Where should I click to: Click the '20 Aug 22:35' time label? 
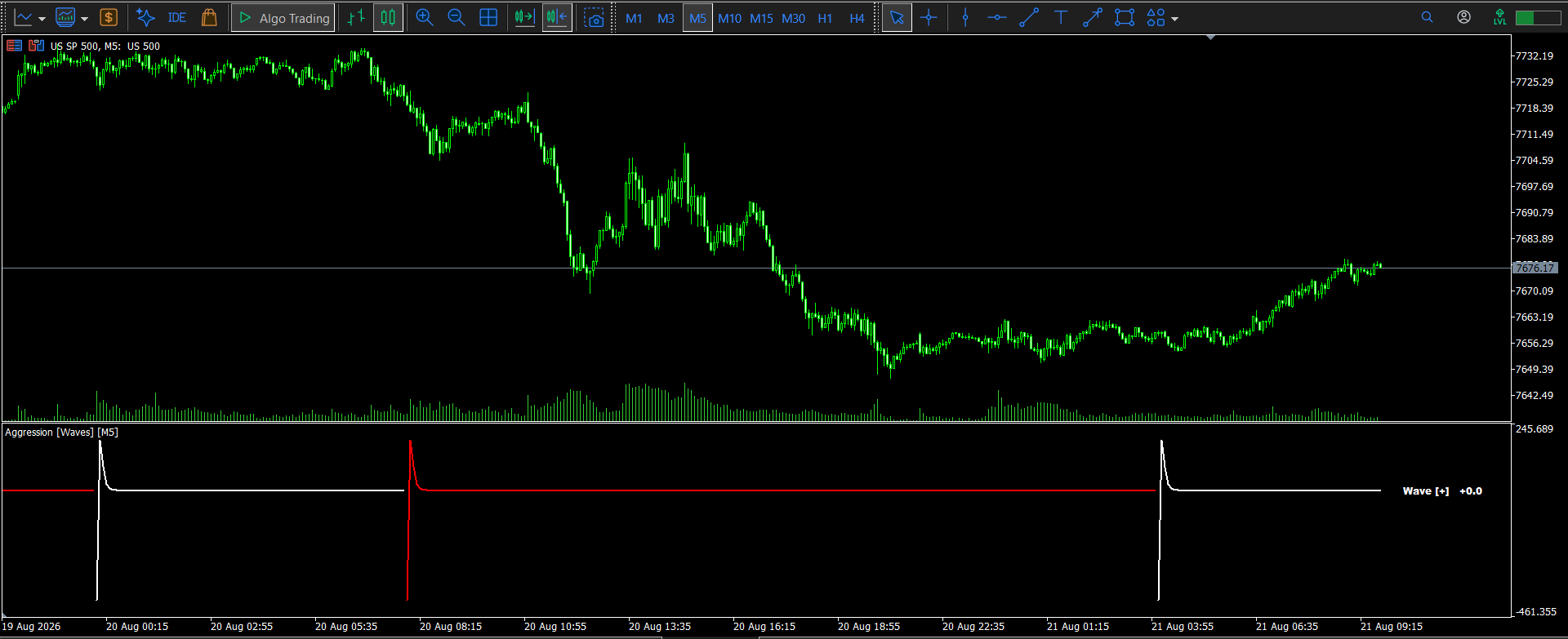973,627
